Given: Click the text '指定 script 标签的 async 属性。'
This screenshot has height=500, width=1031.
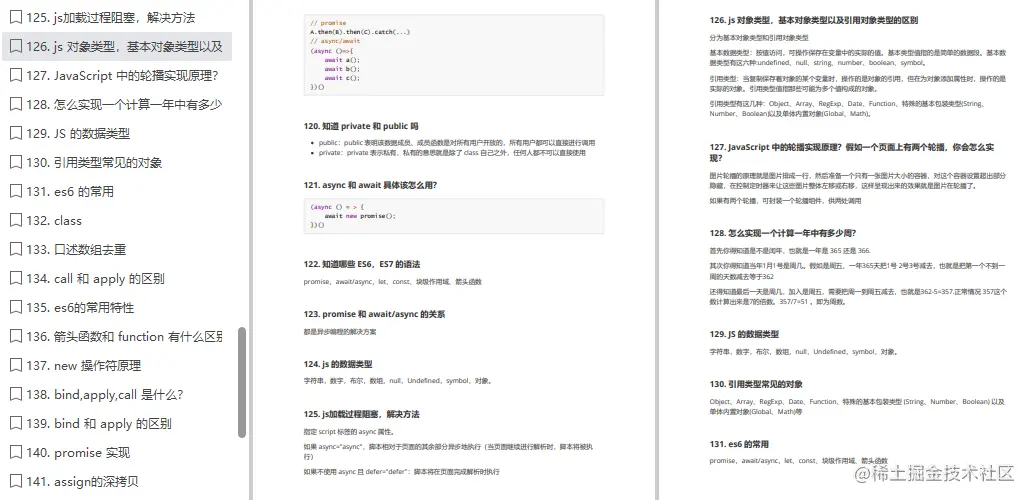Looking at the screenshot, I should tap(349, 432).
